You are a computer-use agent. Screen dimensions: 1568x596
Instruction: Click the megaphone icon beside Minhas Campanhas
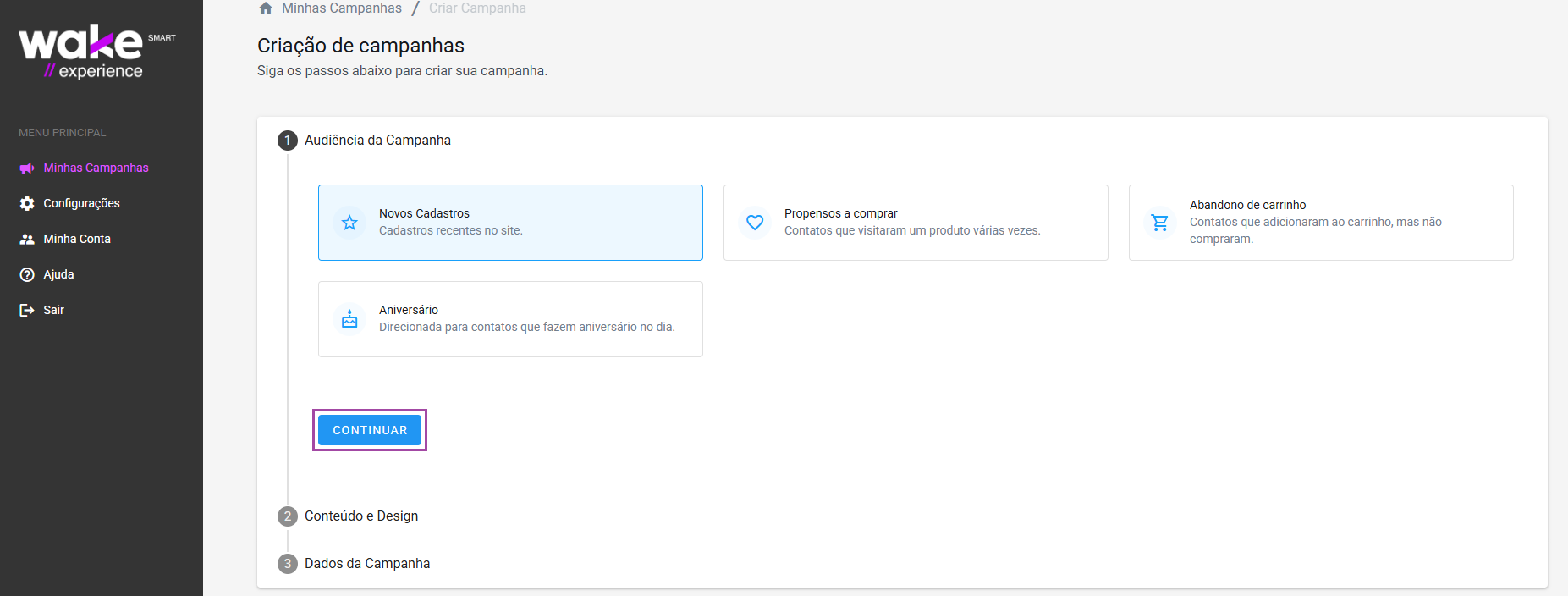coord(27,168)
